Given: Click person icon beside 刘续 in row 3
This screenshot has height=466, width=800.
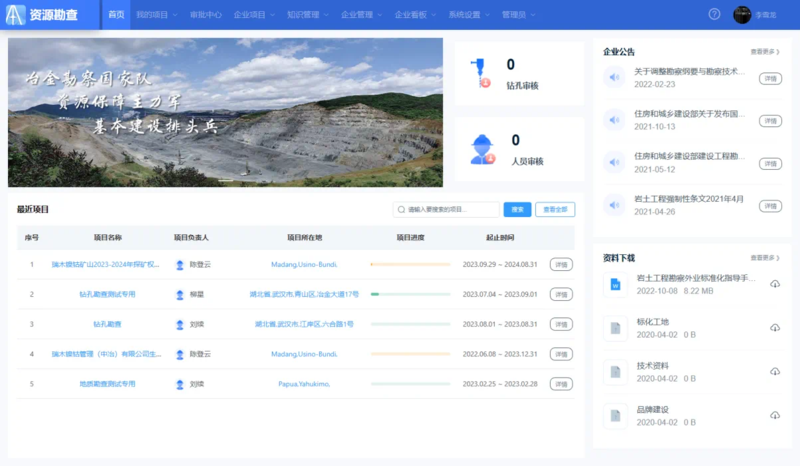Looking at the screenshot, I should click(180, 325).
